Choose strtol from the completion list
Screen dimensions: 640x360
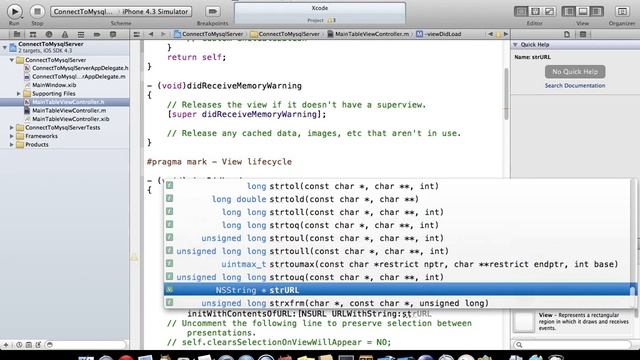click(398, 186)
